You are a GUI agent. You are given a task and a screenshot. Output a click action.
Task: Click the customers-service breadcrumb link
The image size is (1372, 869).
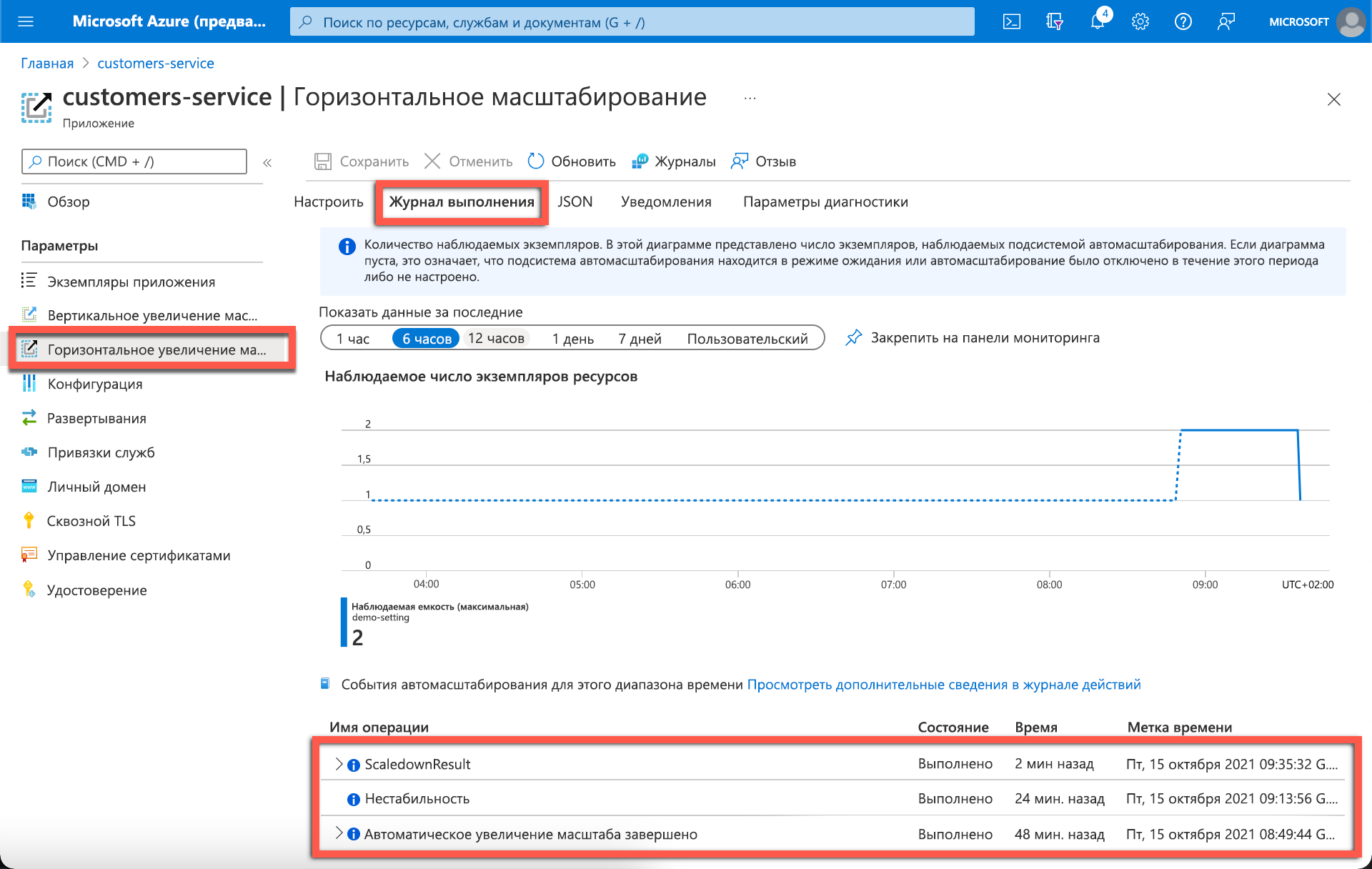[156, 63]
